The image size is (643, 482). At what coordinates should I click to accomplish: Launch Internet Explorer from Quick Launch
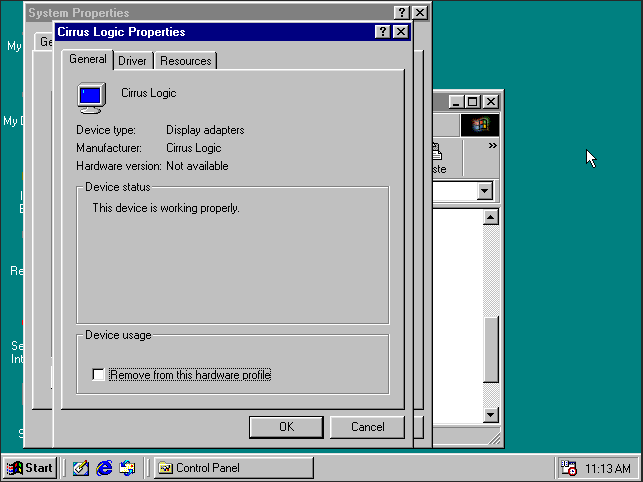tap(104, 468)
